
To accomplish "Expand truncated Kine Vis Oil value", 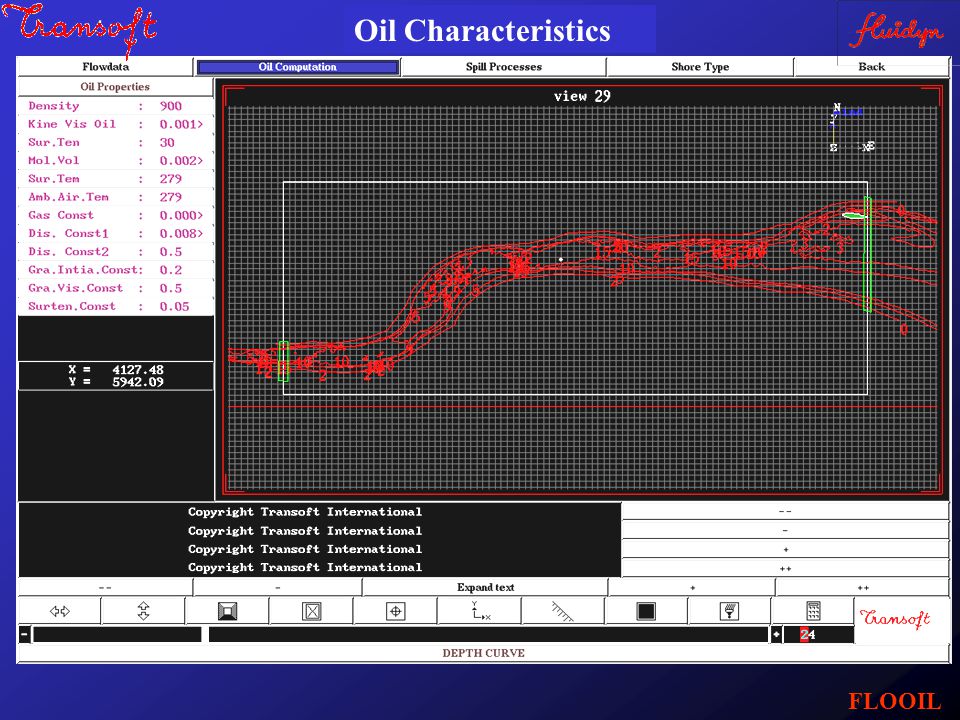I will click(181, 124).
